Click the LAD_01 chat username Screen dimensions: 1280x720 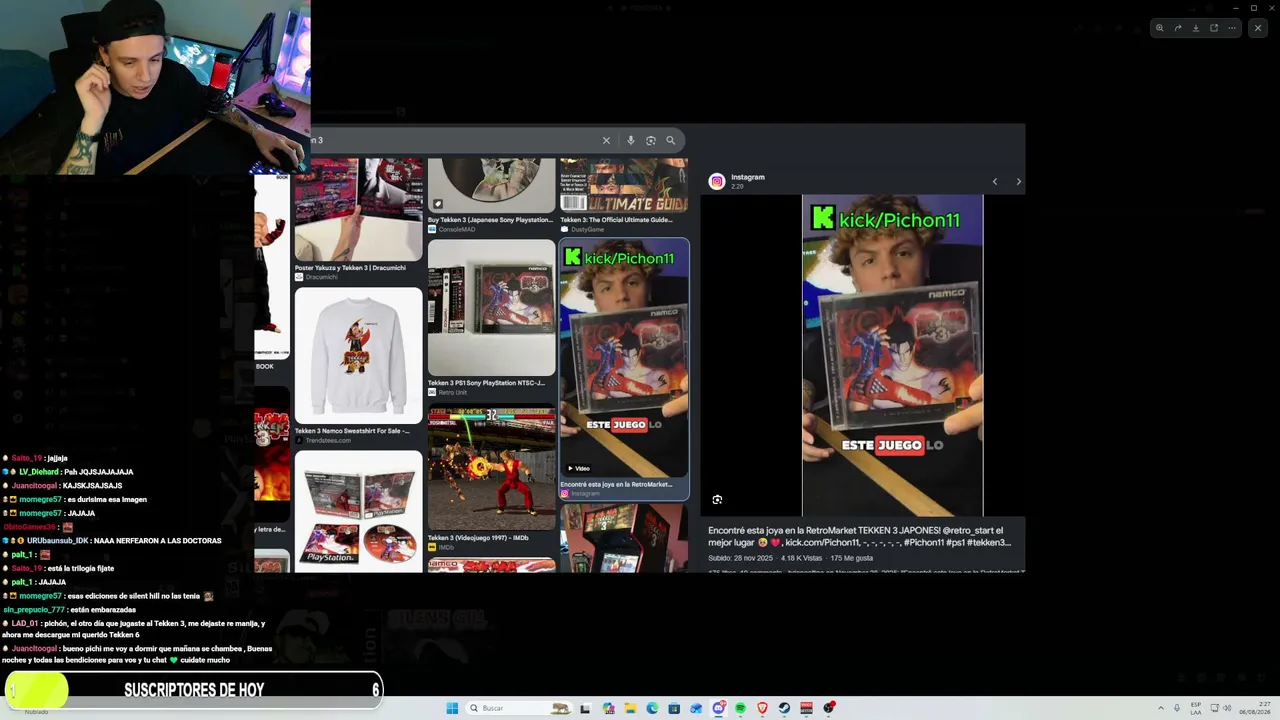point(25,623)
